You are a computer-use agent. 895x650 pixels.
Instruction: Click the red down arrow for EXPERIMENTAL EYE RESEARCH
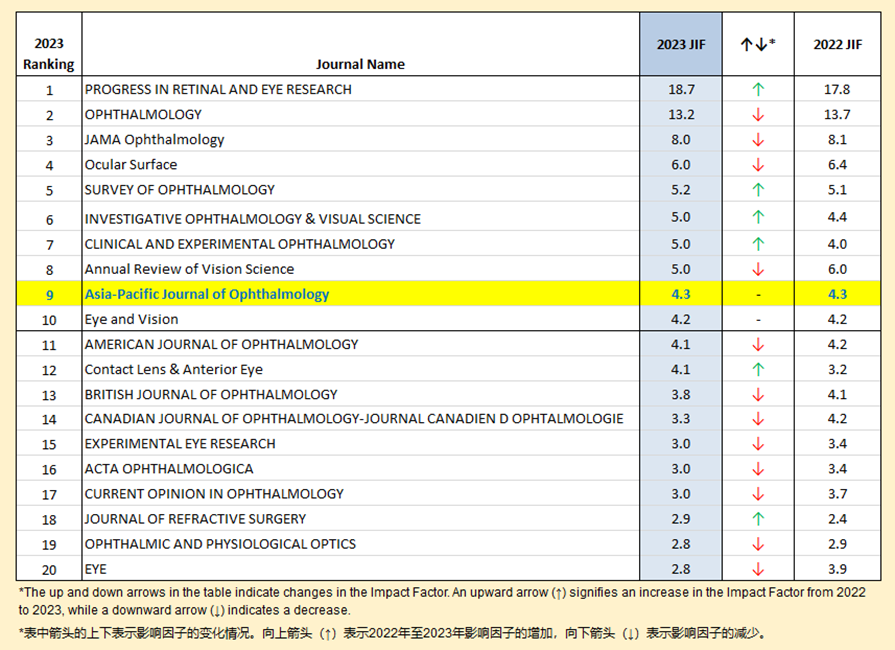click(x=758, y=444)
